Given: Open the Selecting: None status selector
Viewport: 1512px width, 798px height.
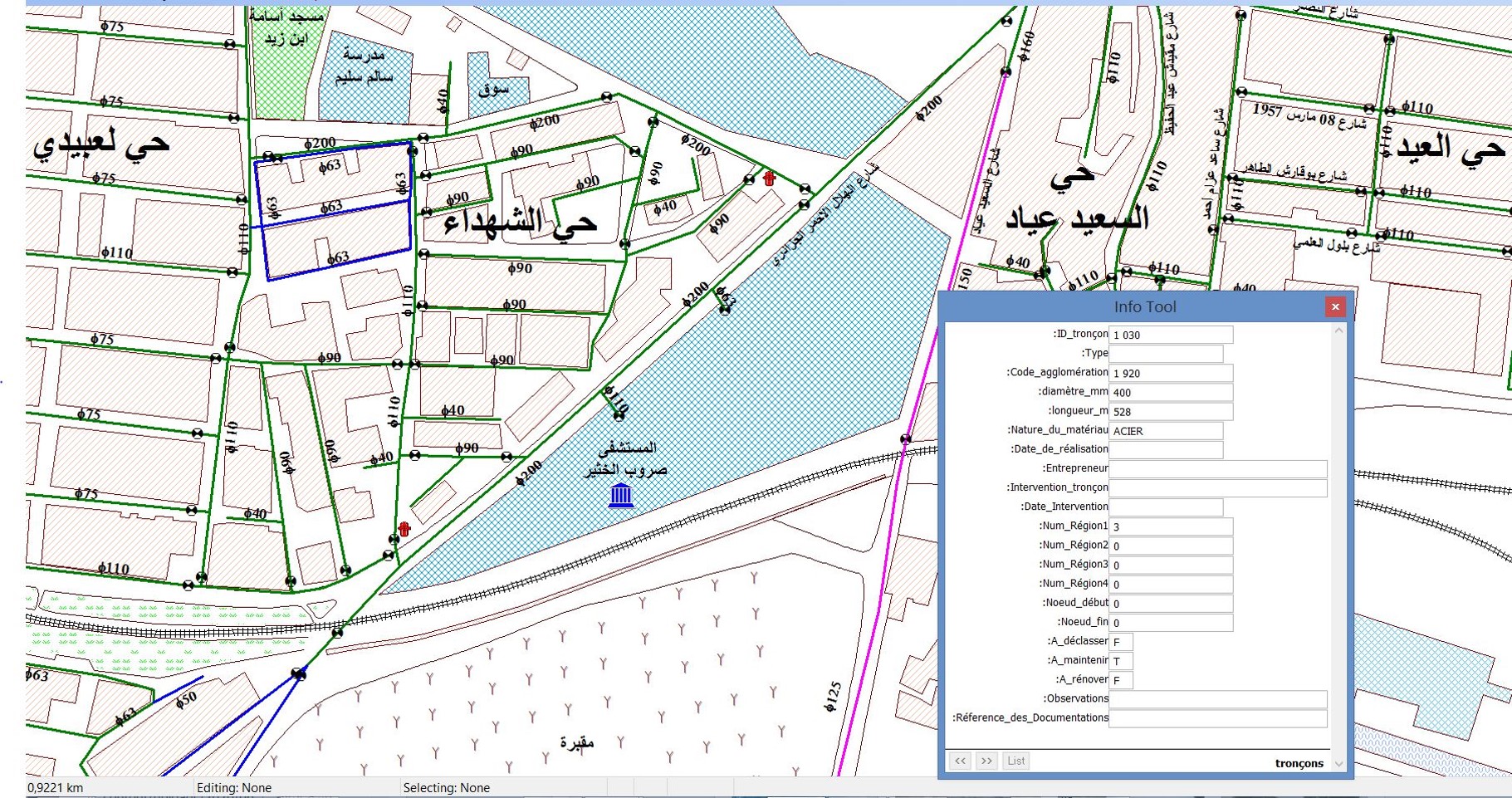Looking at the screenshot, I should pyautogui.click(x=446, y=787).
